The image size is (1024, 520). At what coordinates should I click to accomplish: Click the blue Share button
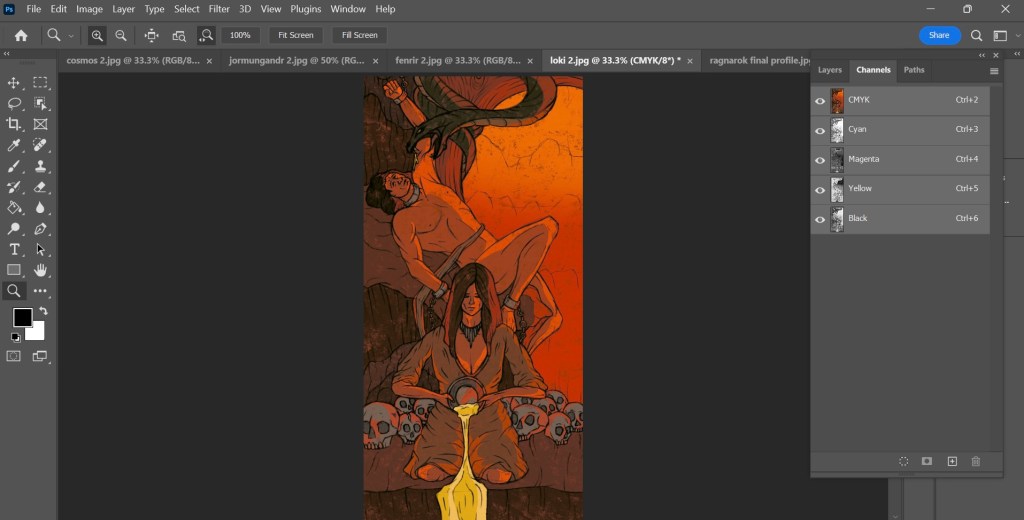(939, 35)
